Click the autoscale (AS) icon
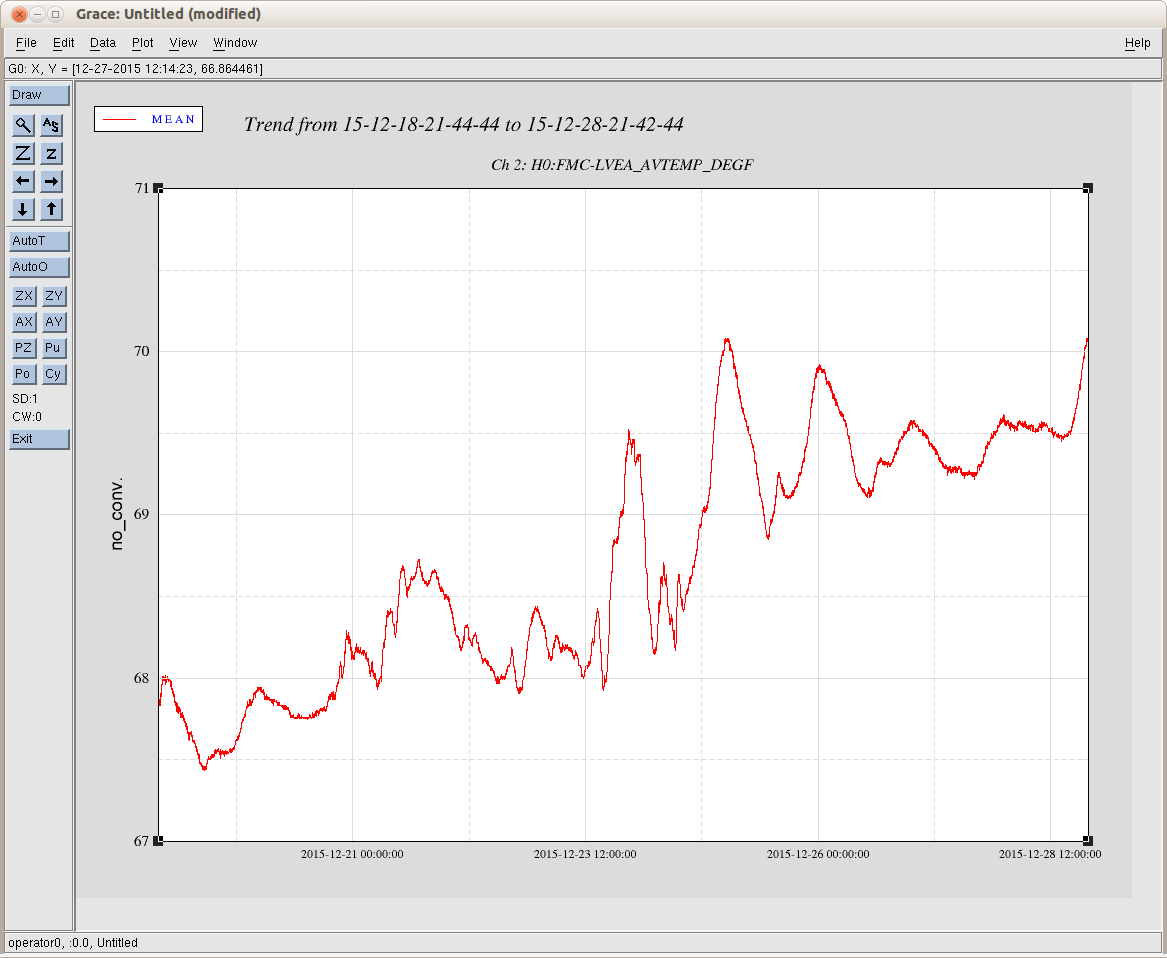 point(52,125)
